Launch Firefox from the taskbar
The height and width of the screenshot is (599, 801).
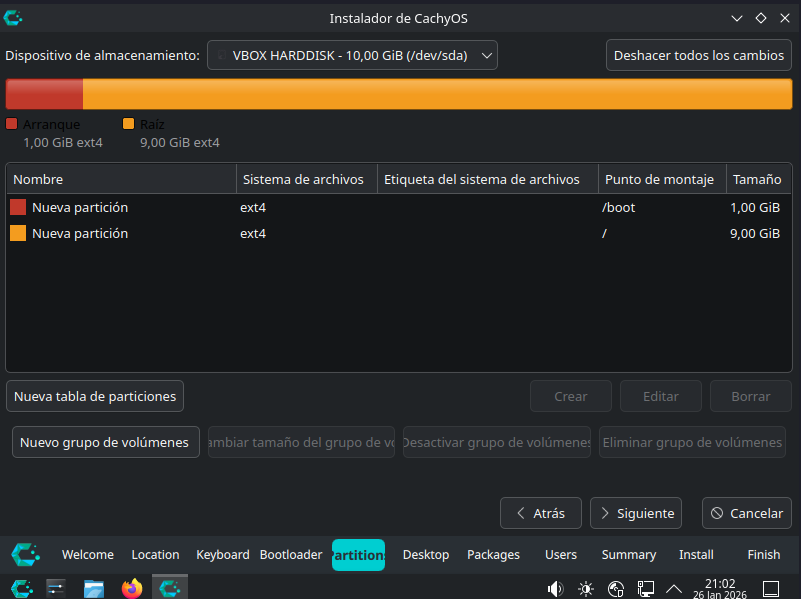pyautogui.click(x=132, y=588)
